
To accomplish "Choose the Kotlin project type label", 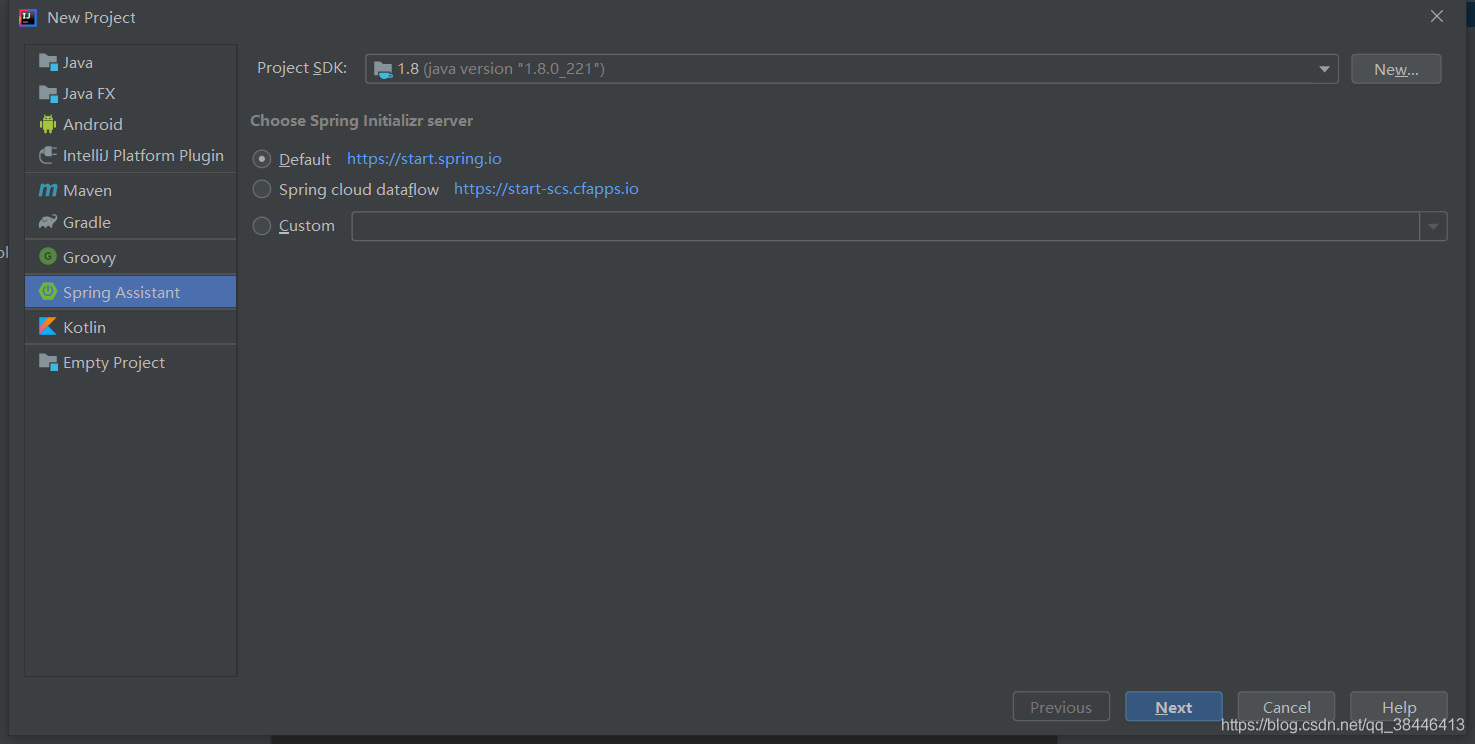I will pyautogui.click(x=84, y=327).
